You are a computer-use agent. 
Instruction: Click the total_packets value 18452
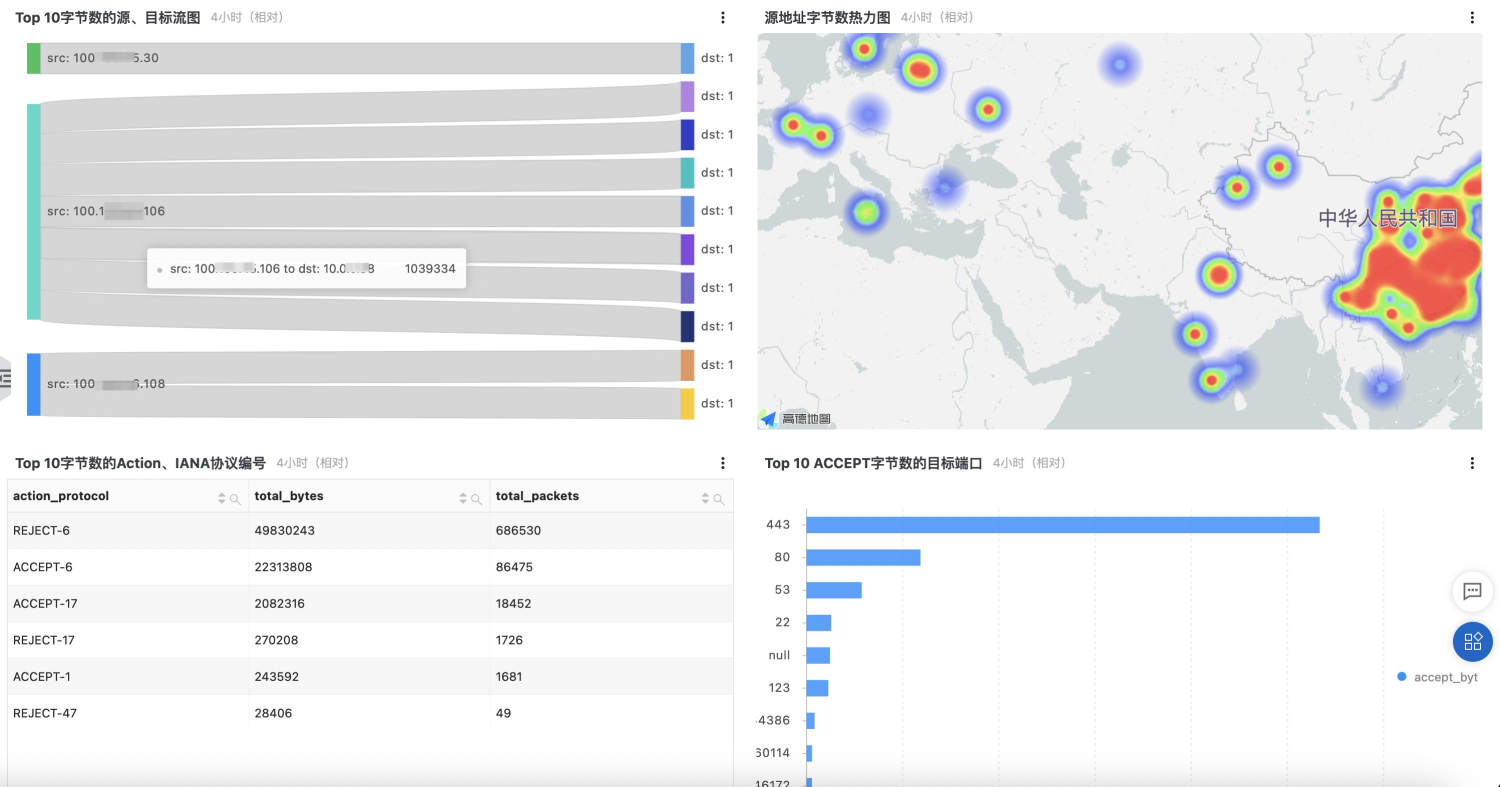[x=515, y=604]
